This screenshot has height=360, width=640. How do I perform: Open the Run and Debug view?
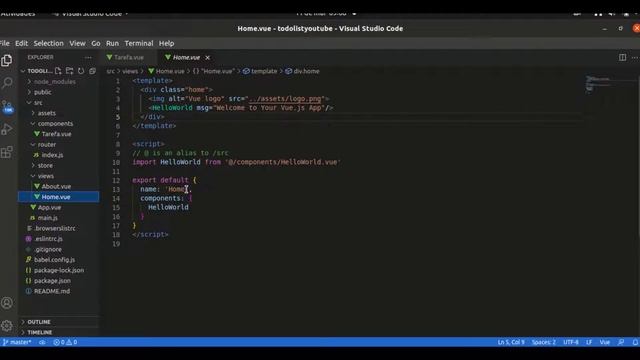(7, 129)
